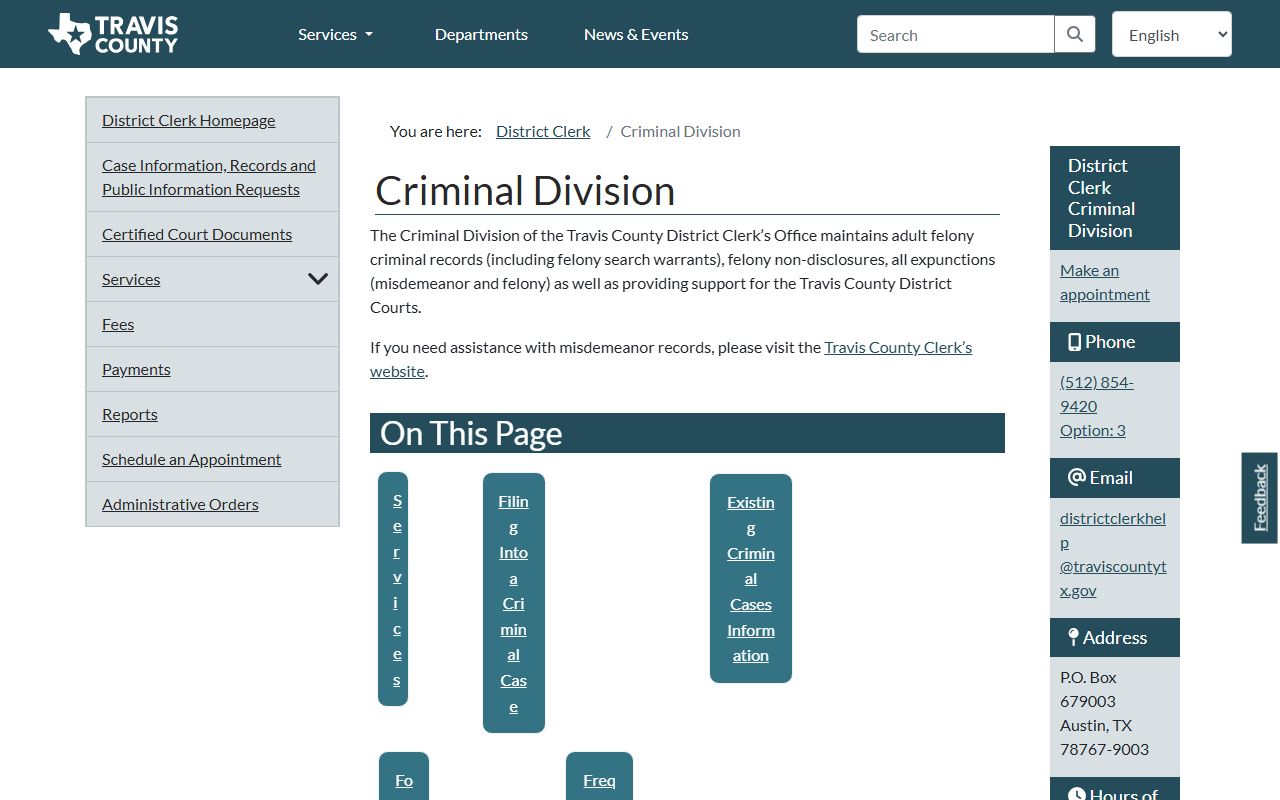This screenshot has height=800, width=1280.
Task: Open District Clerk Homepage link
Action: point(188,120)
